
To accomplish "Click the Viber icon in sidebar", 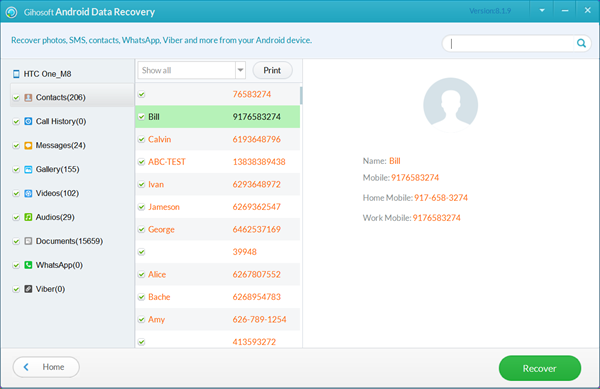I will [28, 289].
